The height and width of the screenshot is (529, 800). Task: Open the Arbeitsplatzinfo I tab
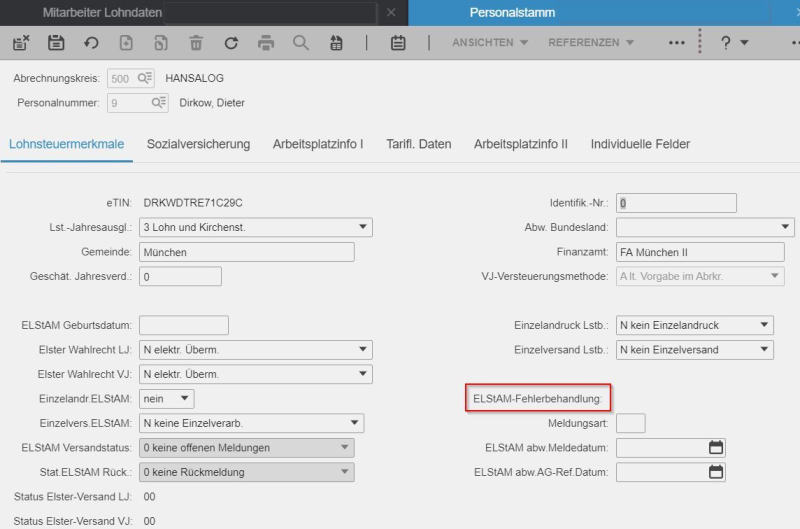(318, 144)
